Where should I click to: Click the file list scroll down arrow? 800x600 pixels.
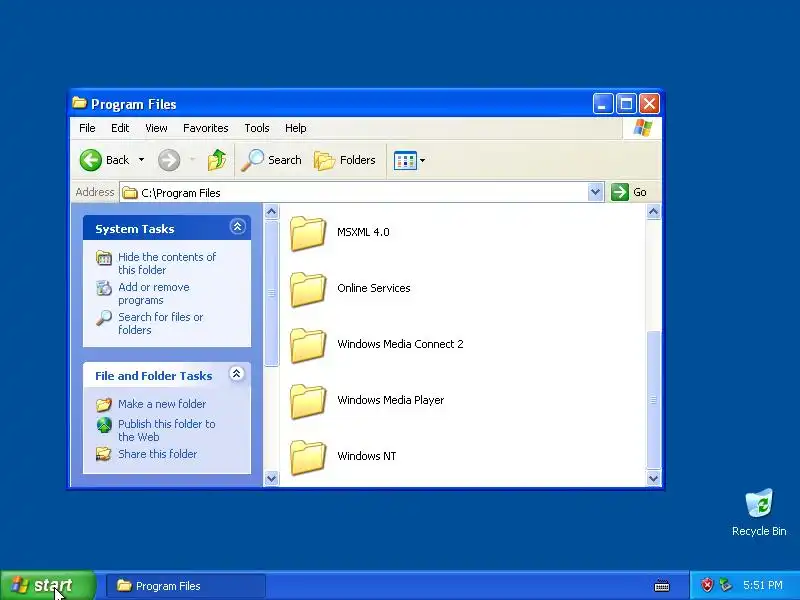[654, 479]
